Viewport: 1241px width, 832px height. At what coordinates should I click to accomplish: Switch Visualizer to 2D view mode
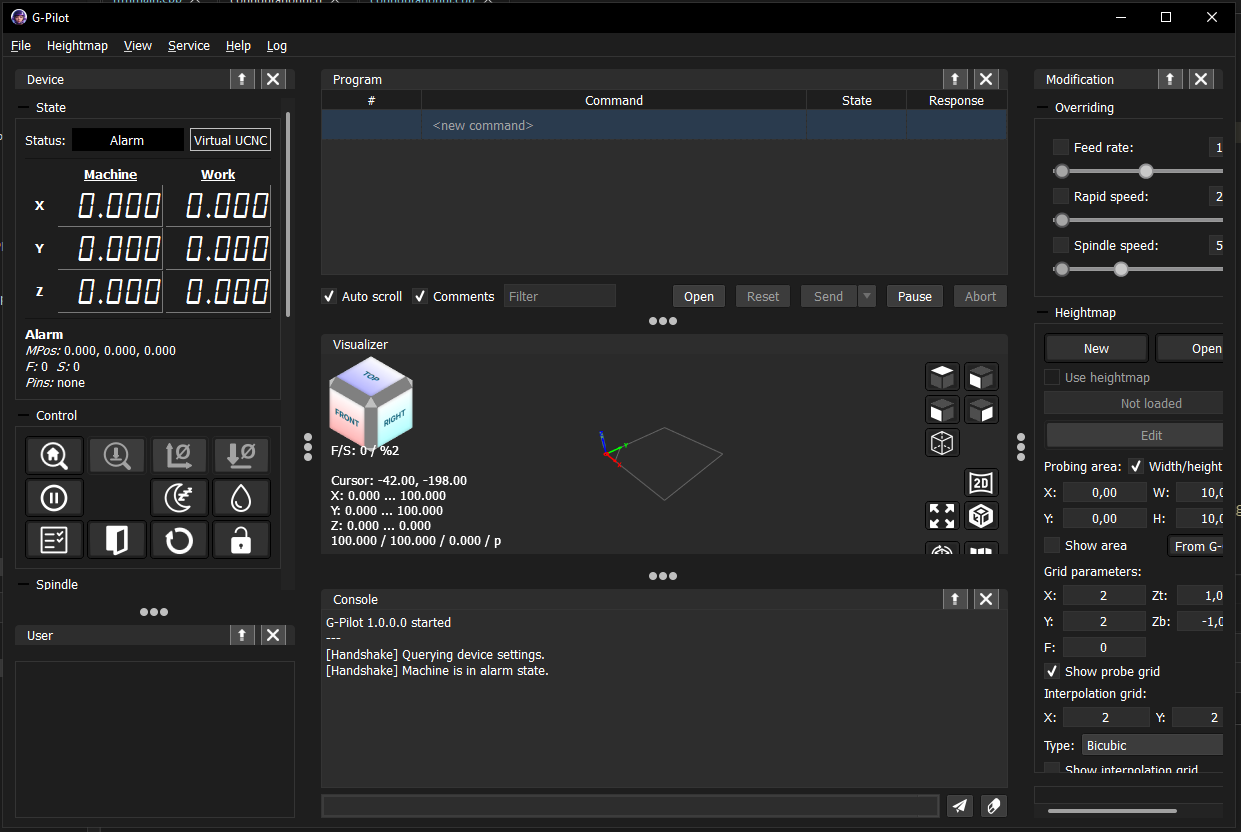(x=981, y=482)
